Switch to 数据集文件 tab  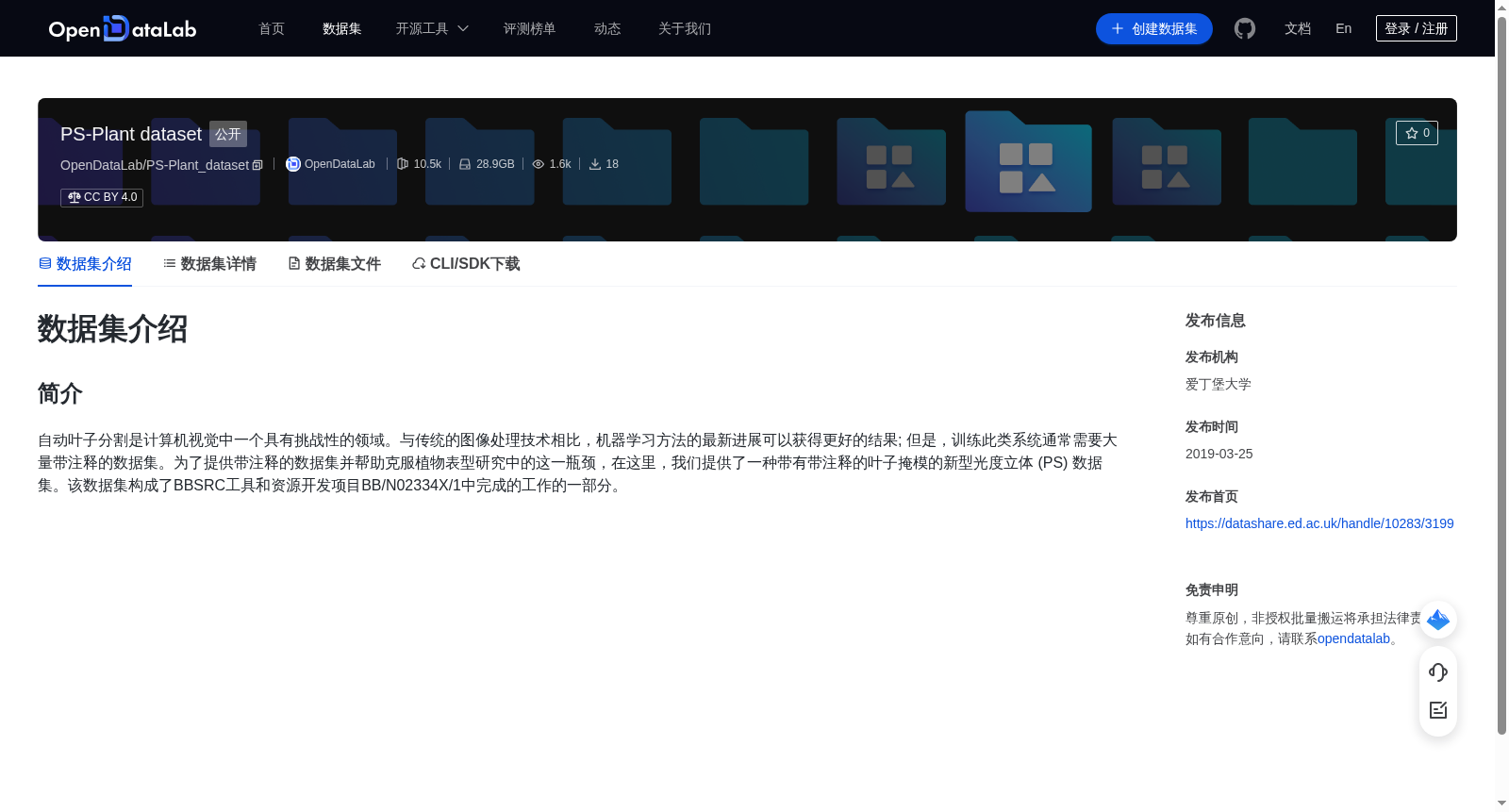click(x=334, y=264)
